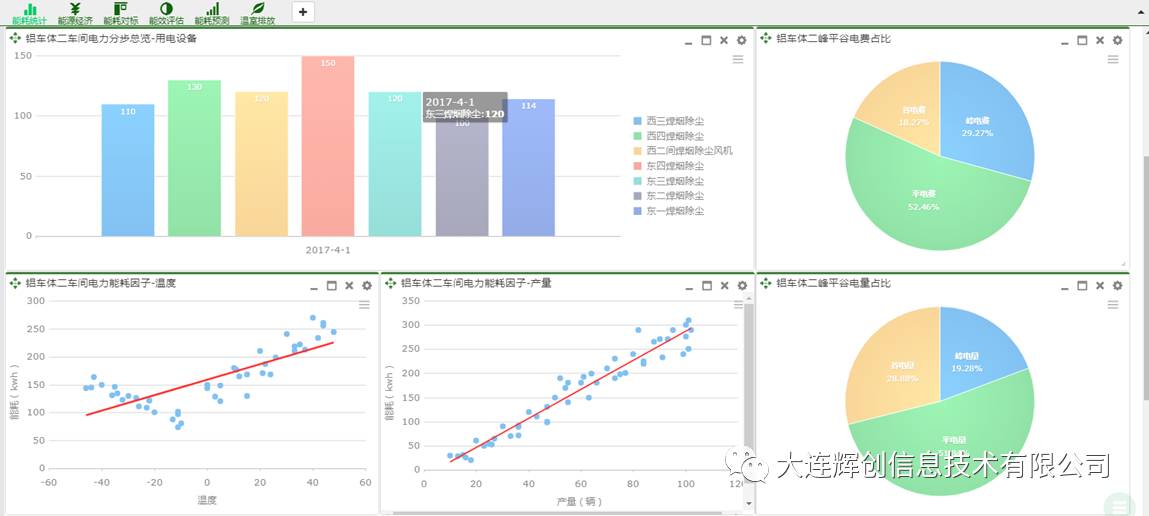This screenshot has width=1149, height=516.
Task: Open the 温室排放 leaf icon
Action: [257, 12]
